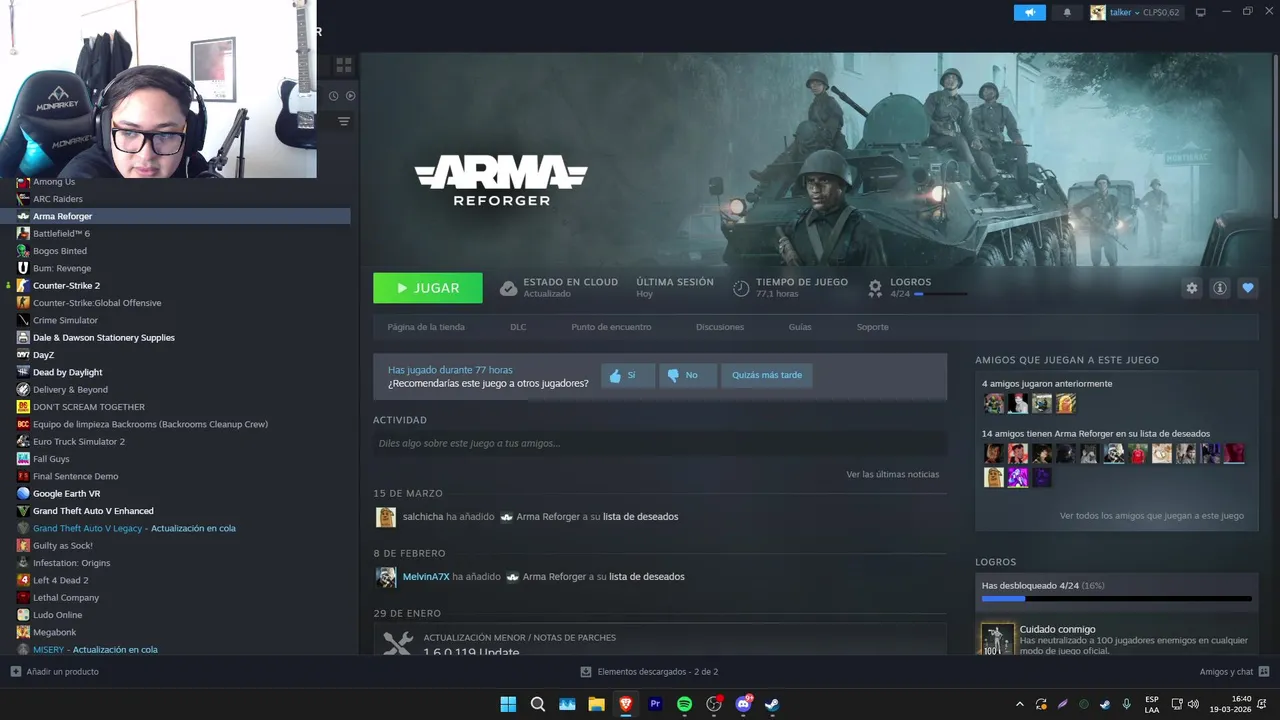The height and width of the screenshot is (720, 1280).
Task: Open the notifications bell icon
Action: click(1067, 12)
